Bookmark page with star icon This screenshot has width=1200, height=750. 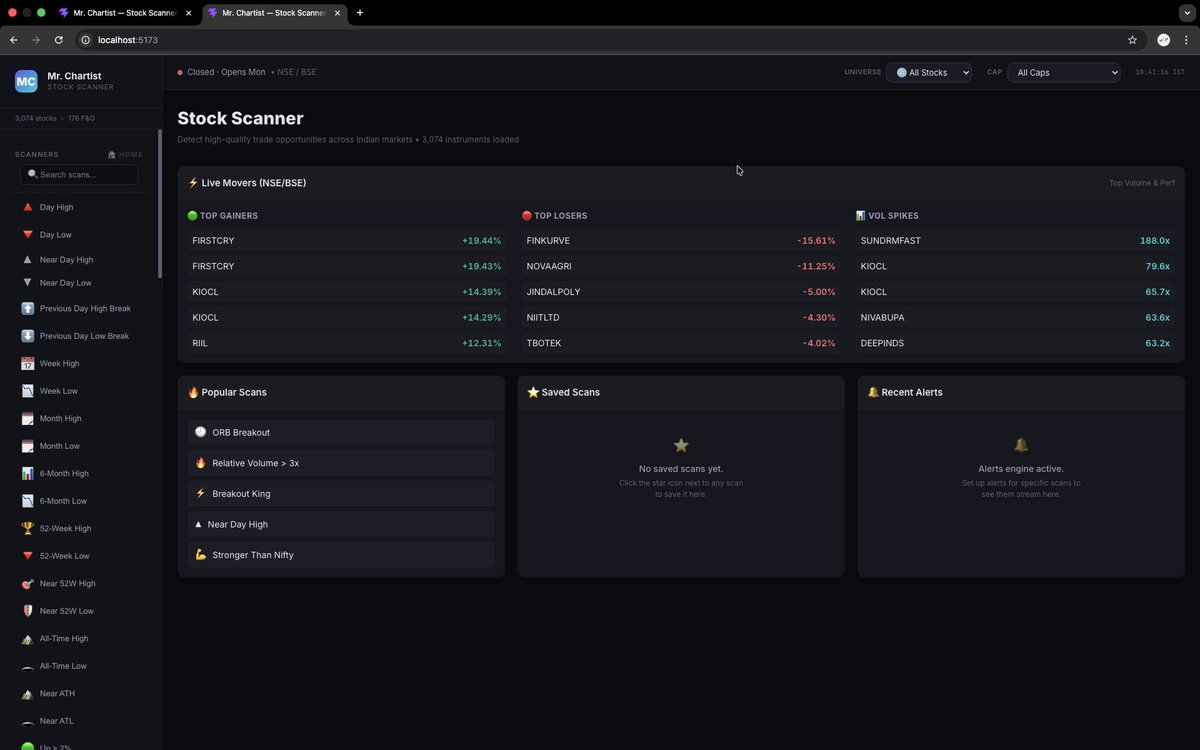click(1132, 40)
